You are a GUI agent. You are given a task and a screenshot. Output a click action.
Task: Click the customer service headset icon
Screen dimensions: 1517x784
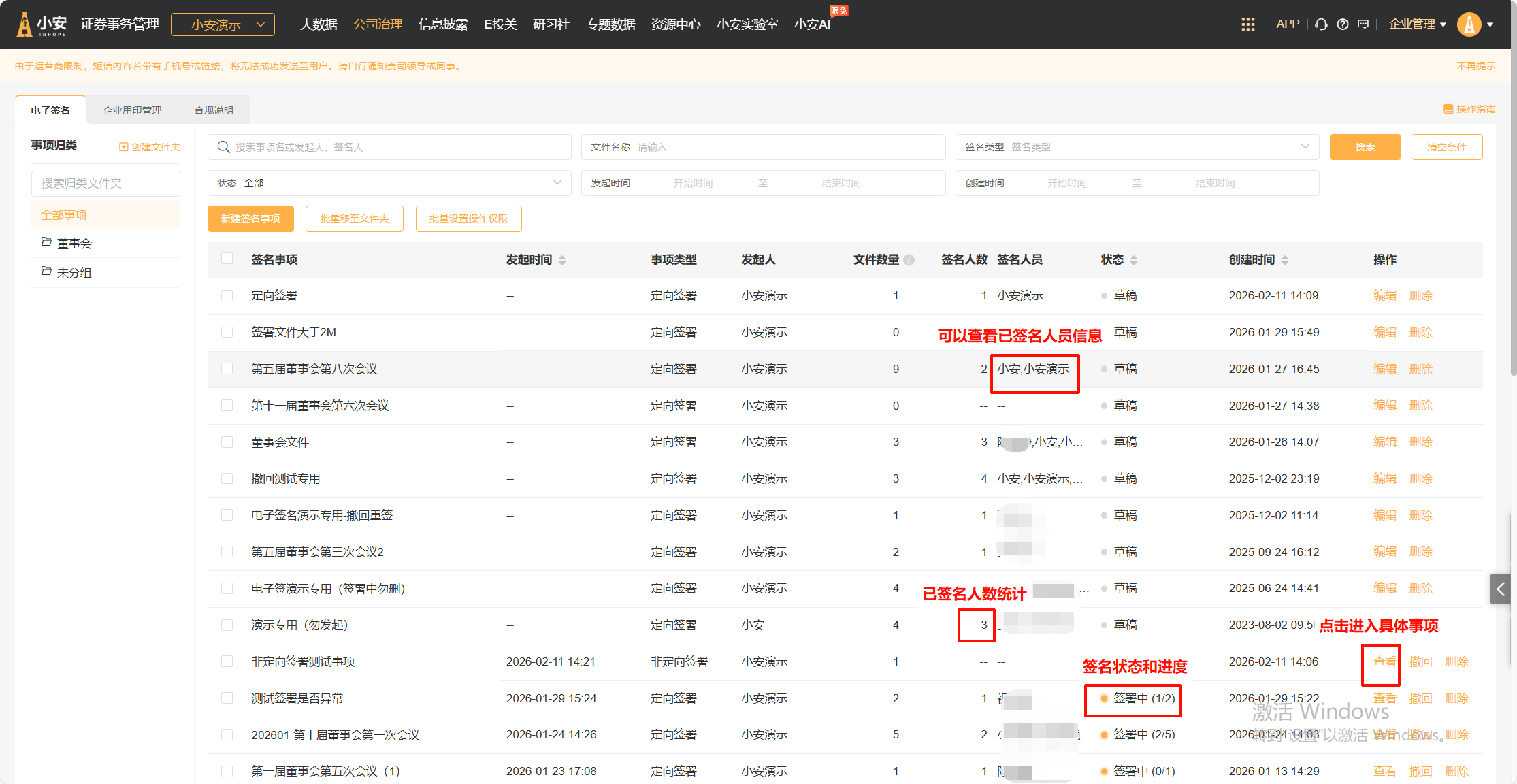(x=1321, y=24)
